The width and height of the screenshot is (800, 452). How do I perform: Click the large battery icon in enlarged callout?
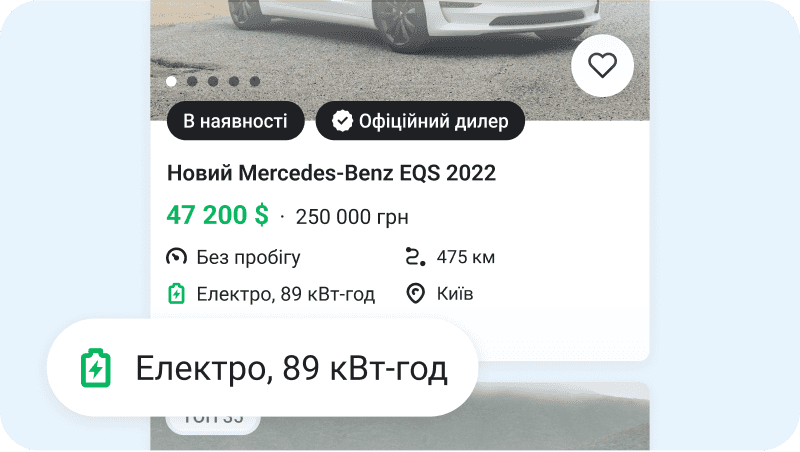coord(96,368)
